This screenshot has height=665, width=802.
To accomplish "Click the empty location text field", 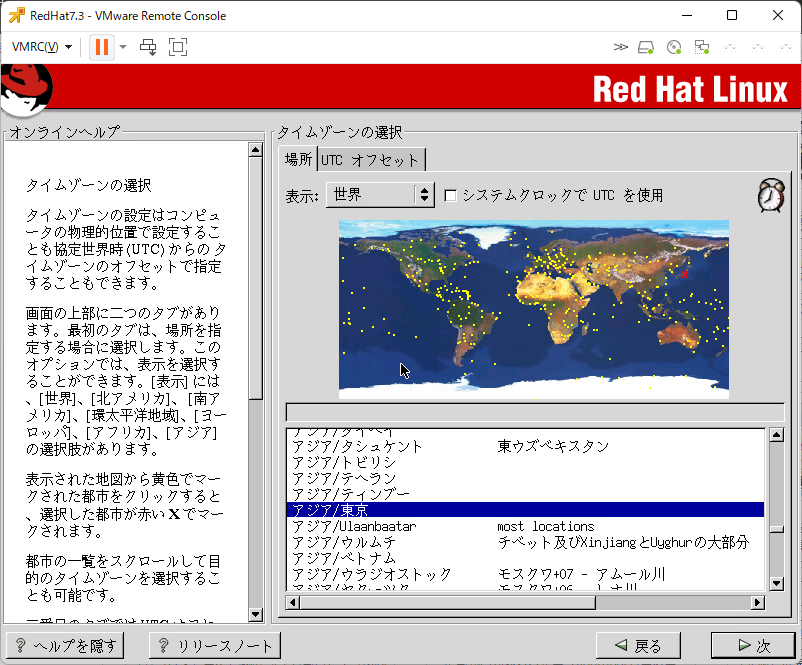I will pyautogui.click(x=535, y=412).
